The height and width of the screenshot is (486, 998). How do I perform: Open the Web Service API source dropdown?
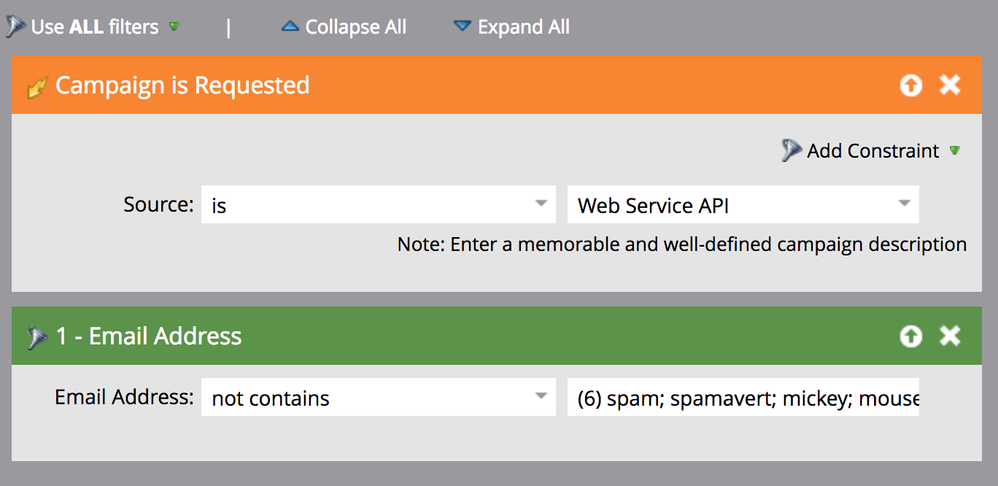pos(743,204)
